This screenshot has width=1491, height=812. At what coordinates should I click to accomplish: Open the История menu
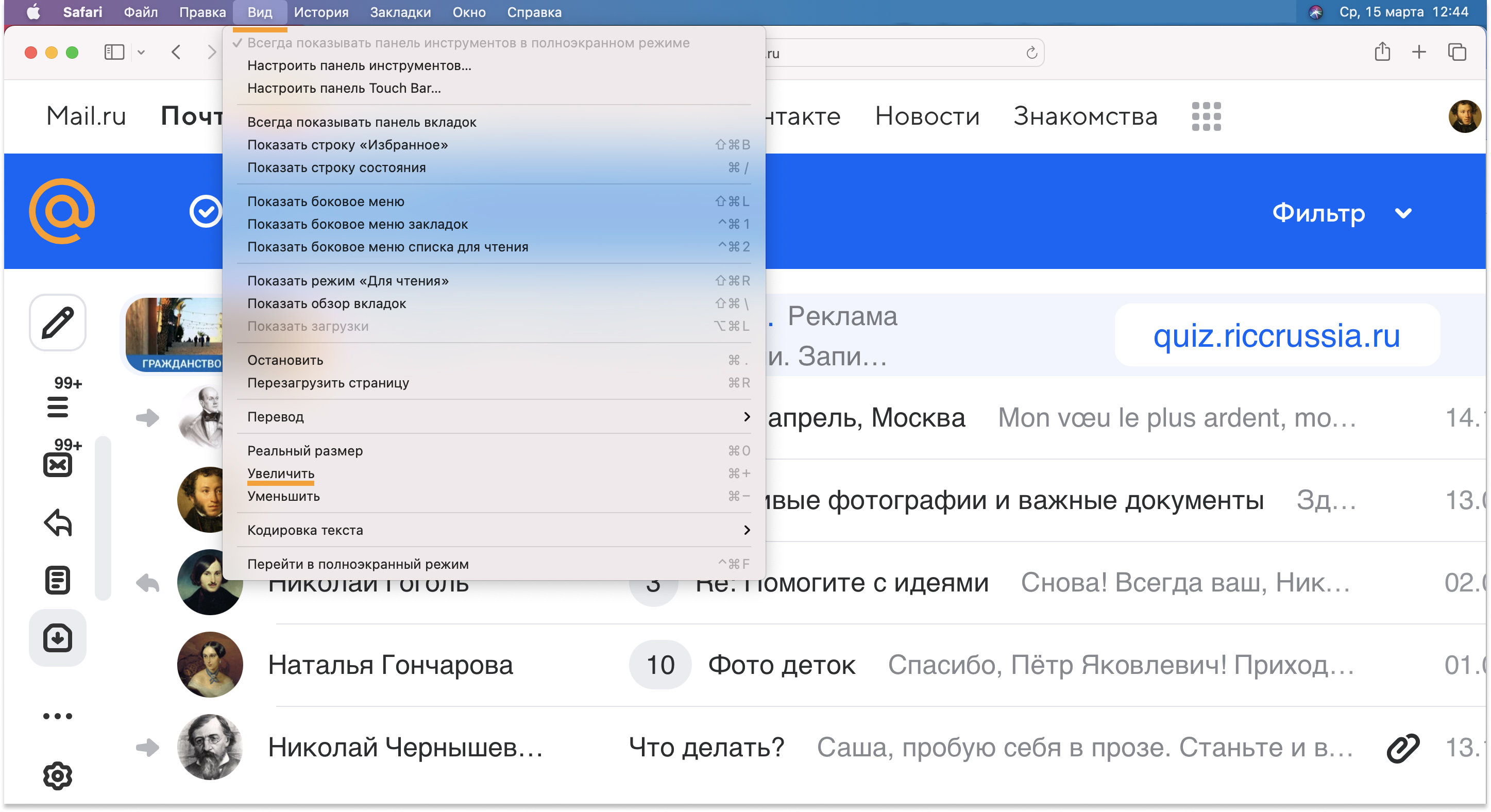coord(321,12)
